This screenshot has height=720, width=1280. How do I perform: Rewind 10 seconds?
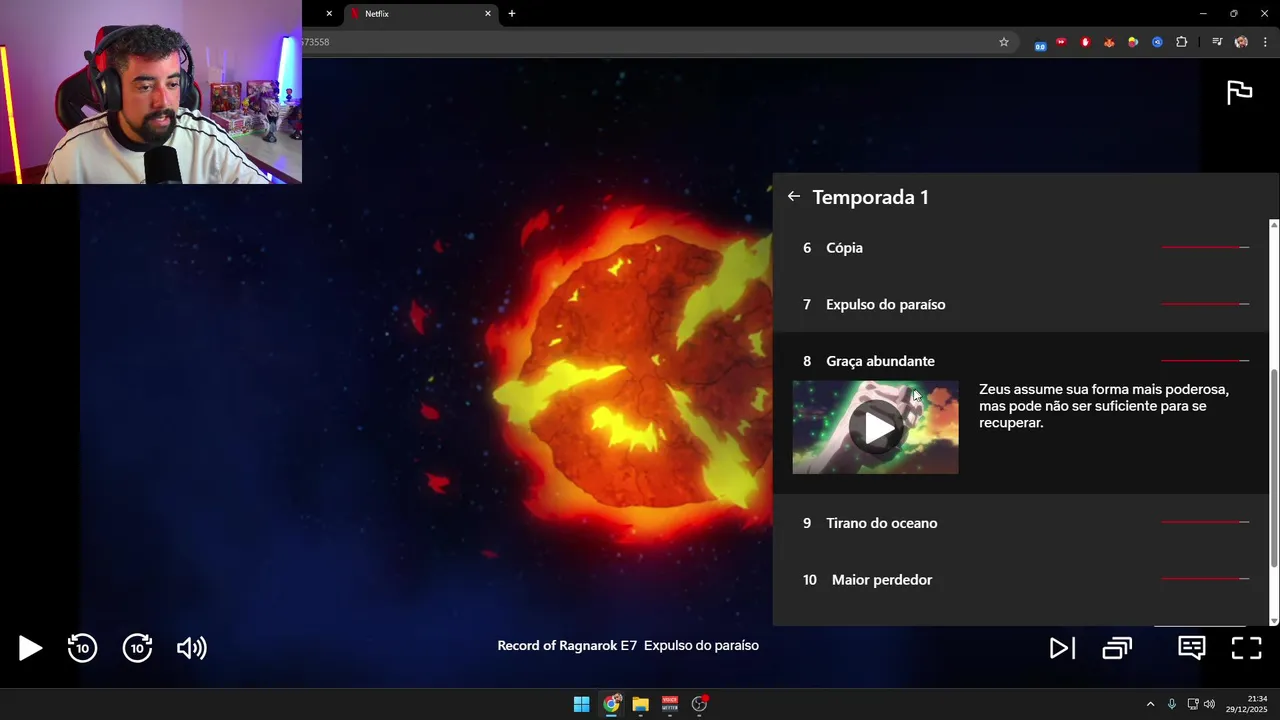coord(82,648)
